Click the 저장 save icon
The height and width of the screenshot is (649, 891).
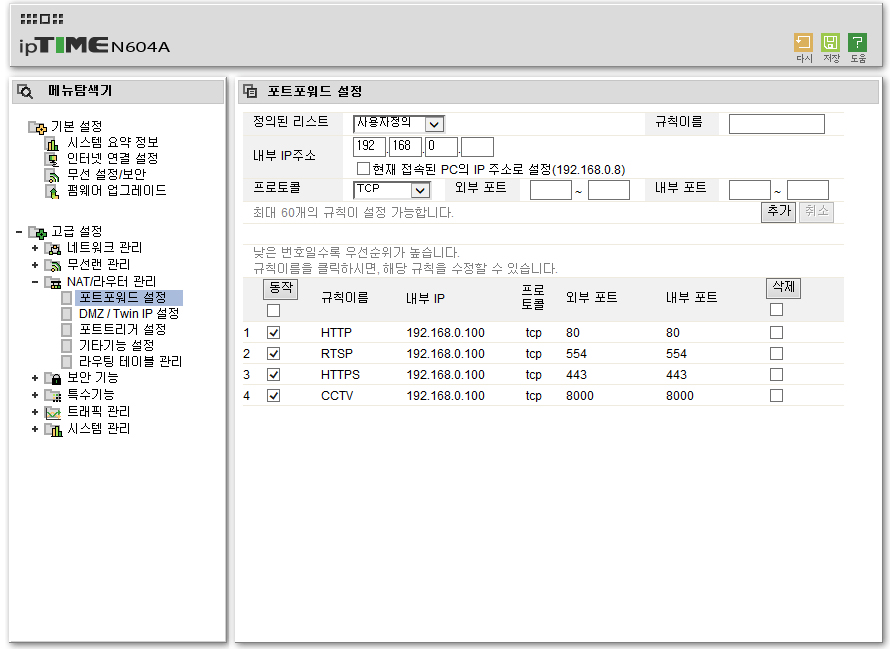point(830,43)
